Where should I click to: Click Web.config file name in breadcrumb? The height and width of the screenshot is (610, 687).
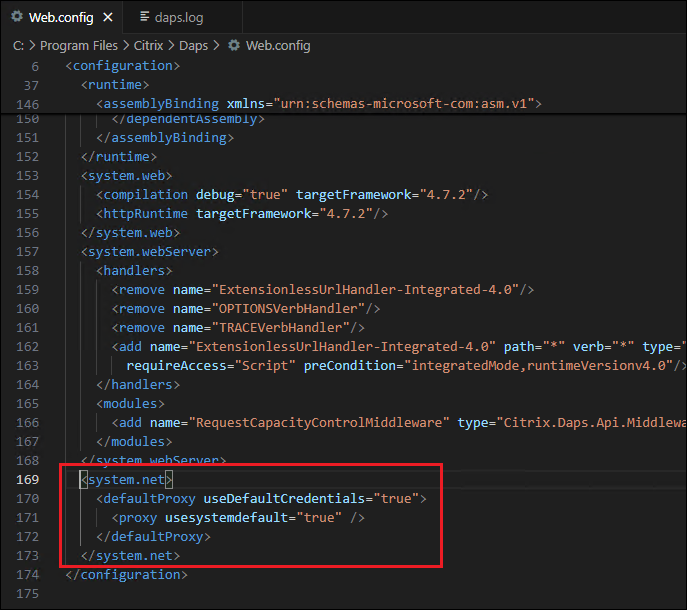pos(278,45)
